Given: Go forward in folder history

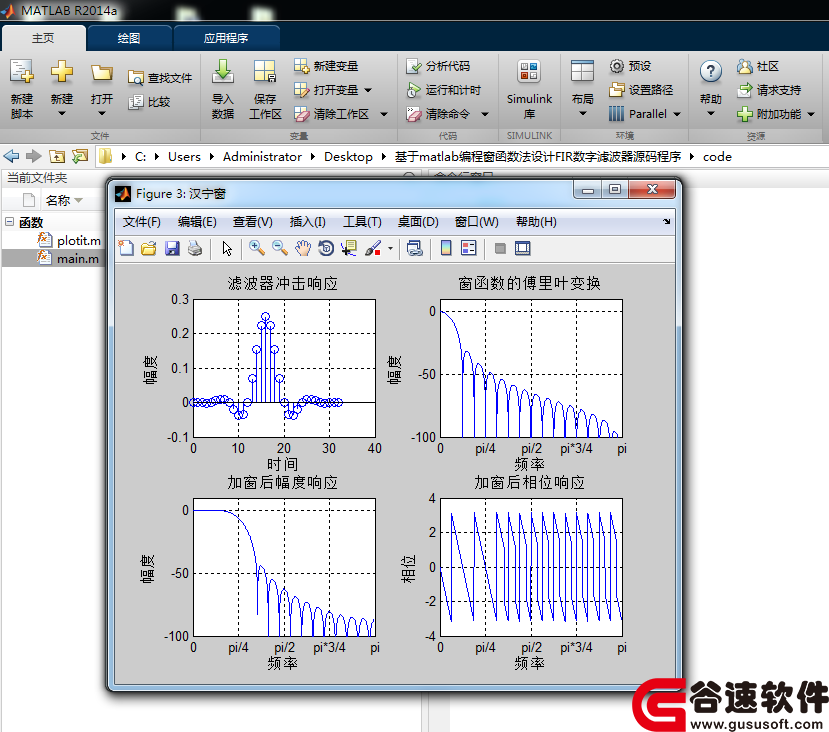Looking at the screenshot, I should pyautogui.click(x=33, y=156).
